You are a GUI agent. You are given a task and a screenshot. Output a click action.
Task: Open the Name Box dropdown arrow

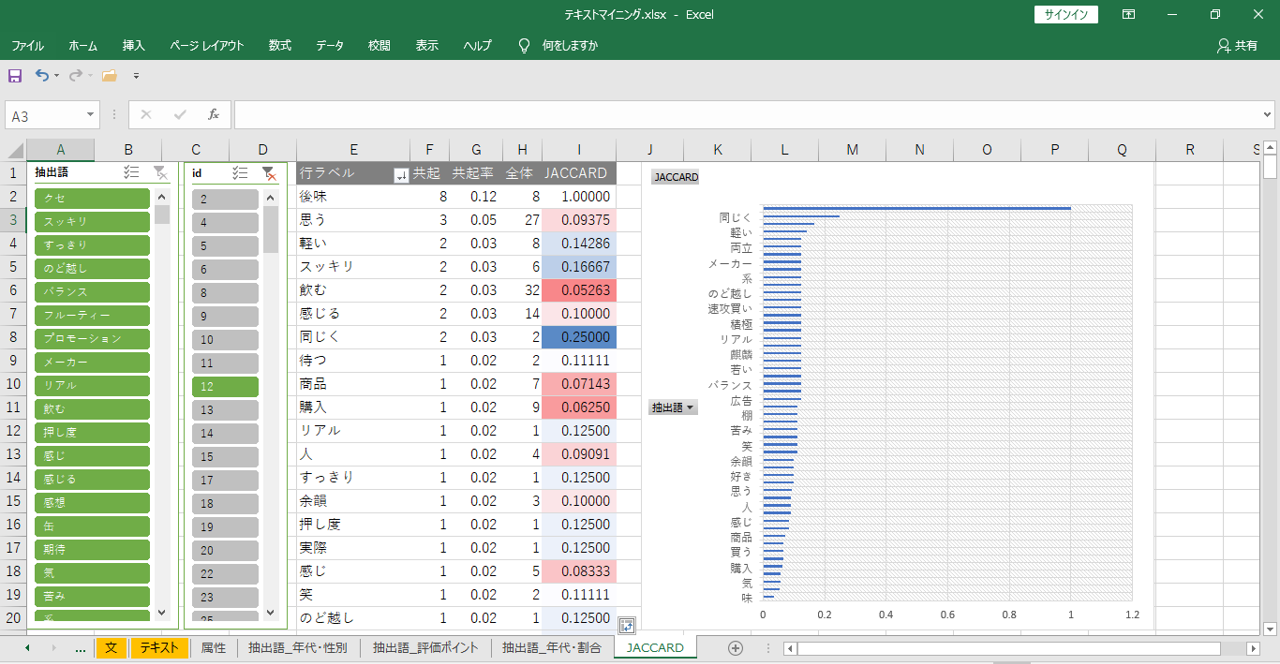click(x=91, y=115)
